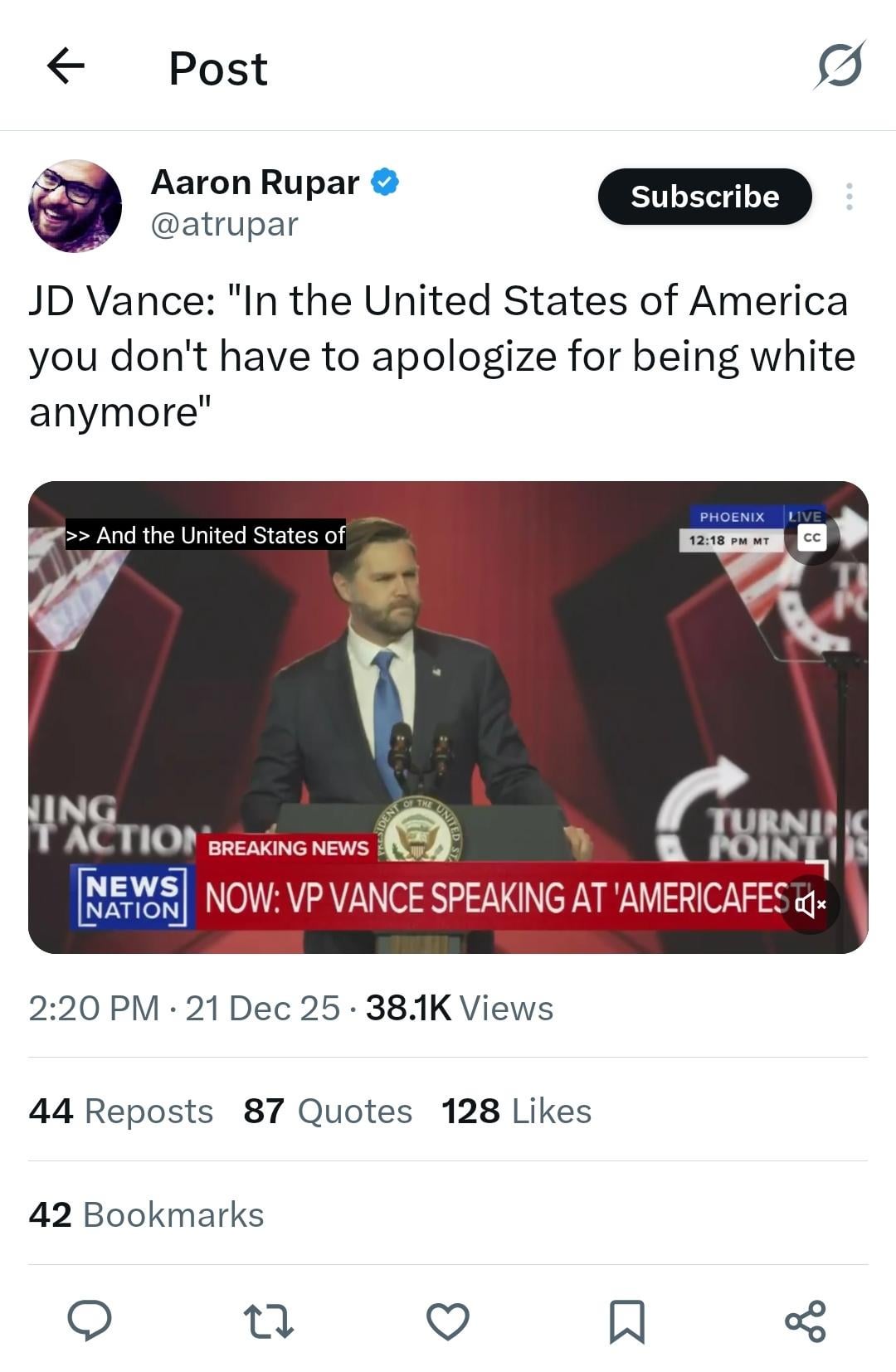Repost using the retweet arrows icon
Screen dimensions: 896x1372
[x=268, y=1321]
